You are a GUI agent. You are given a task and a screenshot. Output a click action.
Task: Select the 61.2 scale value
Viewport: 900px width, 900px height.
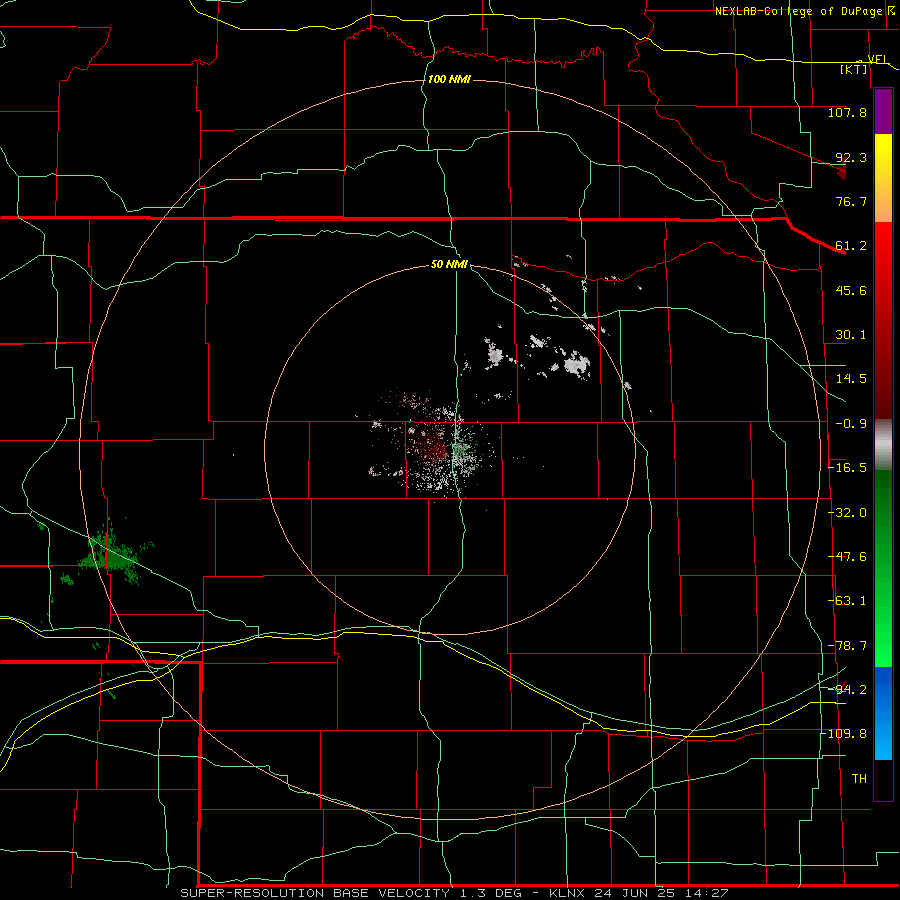coord(851,246)
